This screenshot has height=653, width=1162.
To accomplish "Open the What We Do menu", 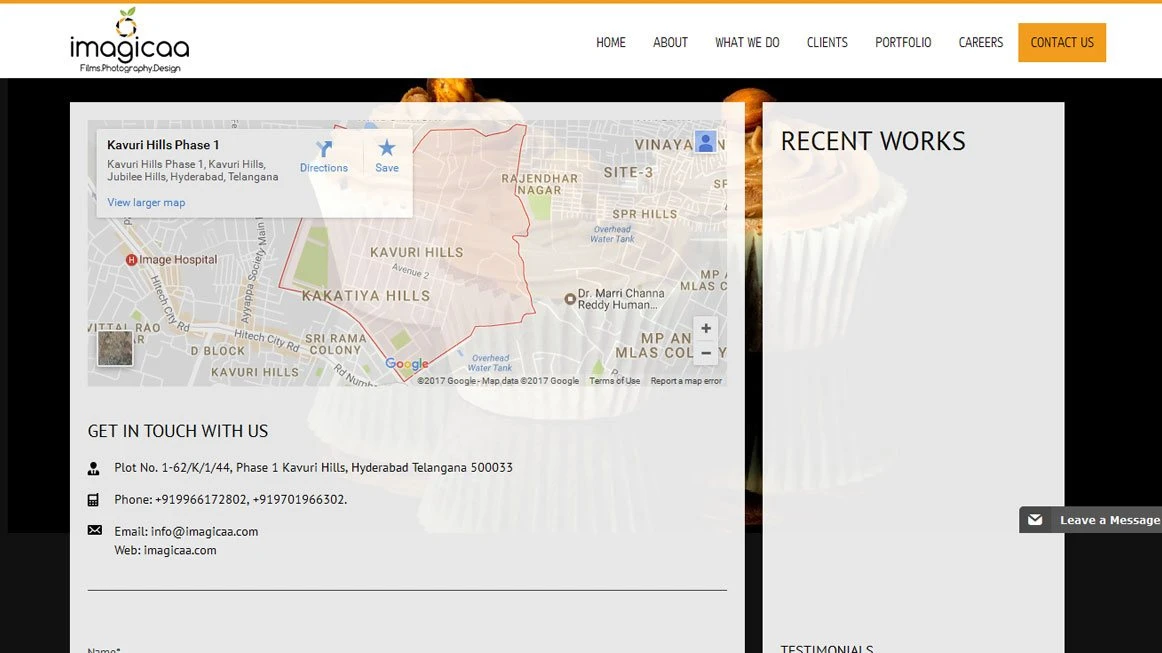I will click(747, 43).
